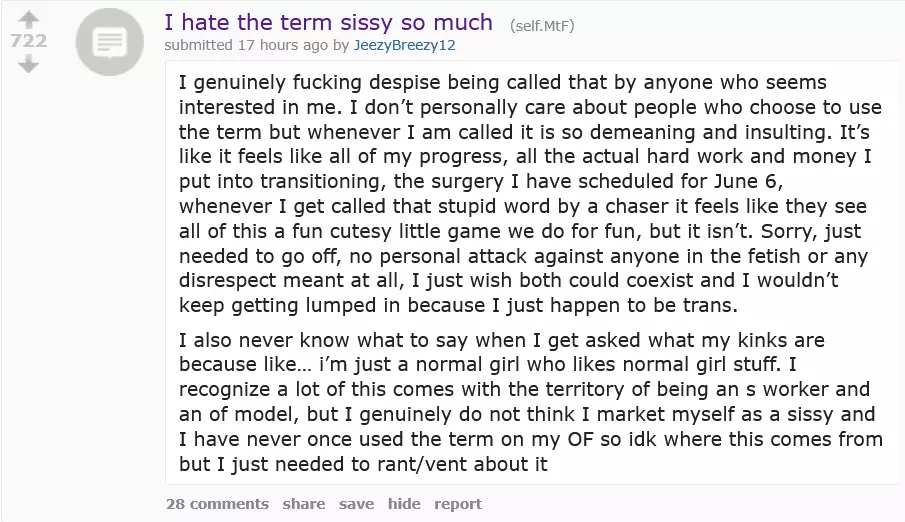Click the '17 hours ago' timestamp
This screenshot has width=905, height=522.
(281, 45)
